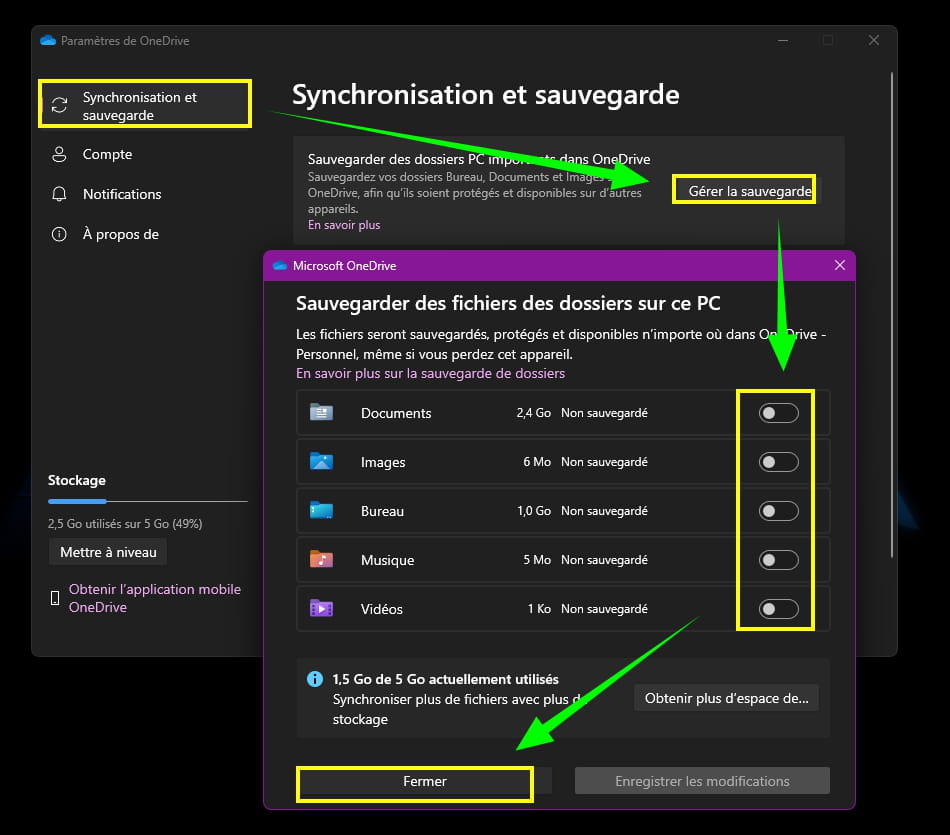Turn on the Musique backup switch
This screenshot has width=950, height=835.
(x=779, y=560)
